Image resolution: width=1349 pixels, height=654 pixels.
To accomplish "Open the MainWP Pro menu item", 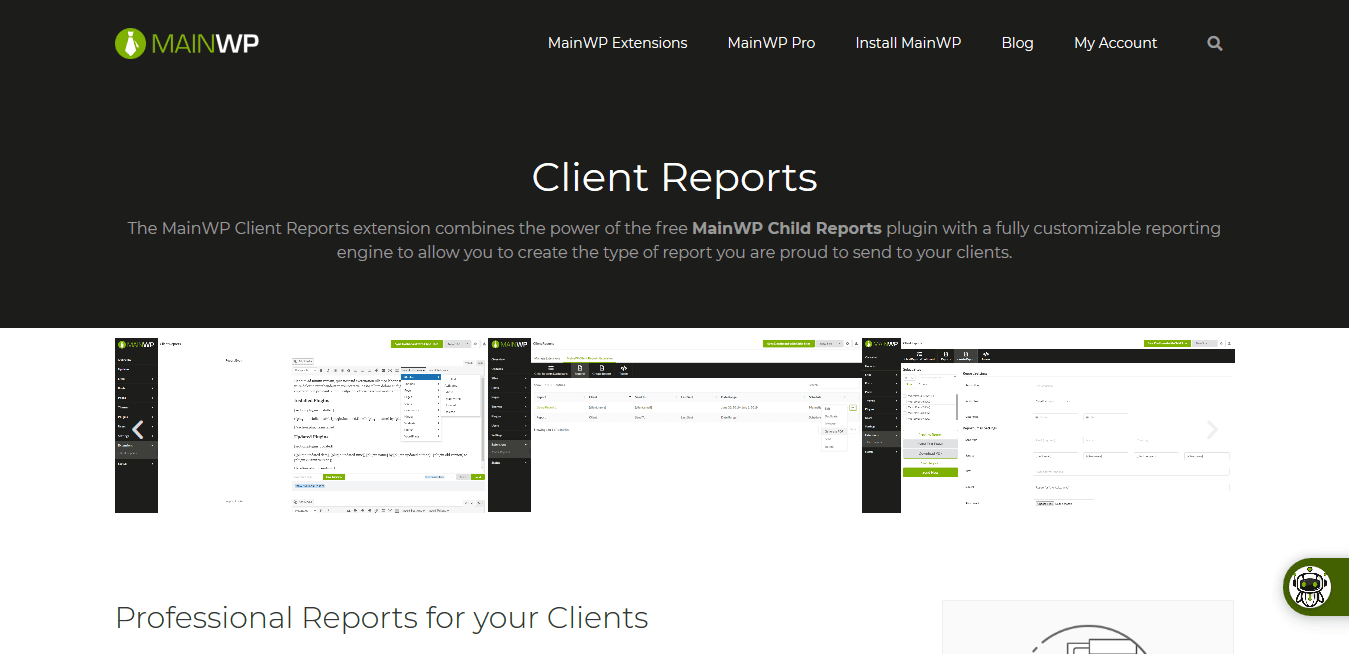I will tap(771, 43).
